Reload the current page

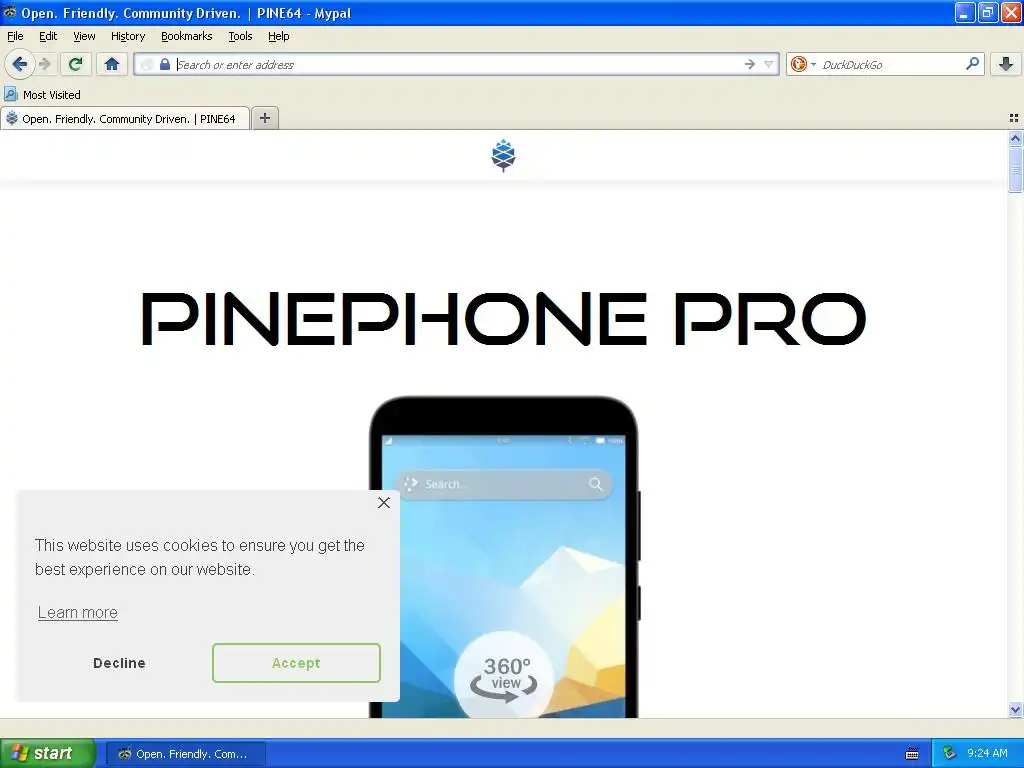coord(75,64)
